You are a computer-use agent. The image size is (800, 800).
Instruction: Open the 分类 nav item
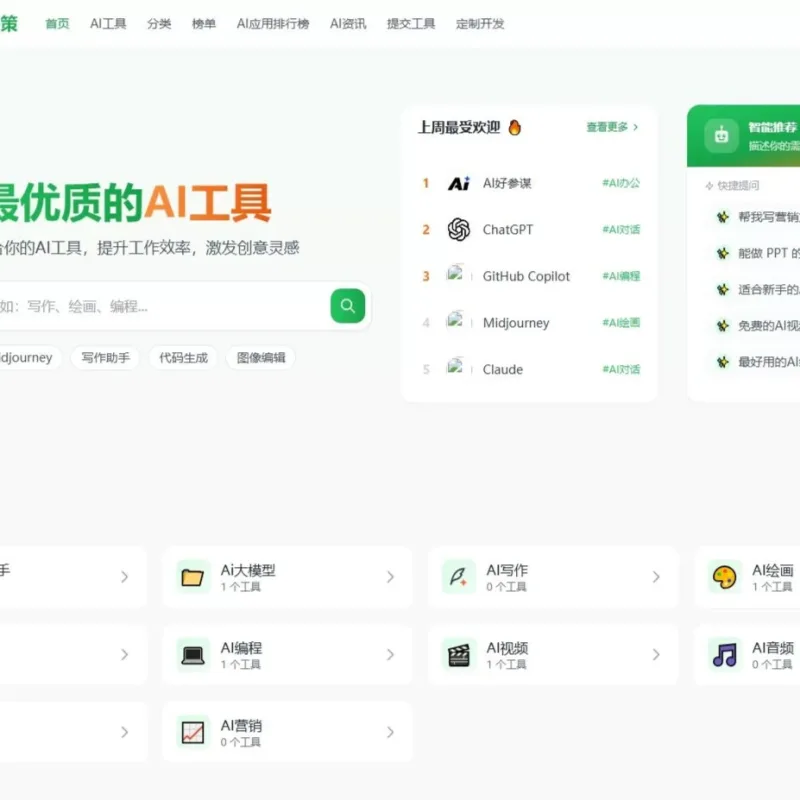pyautogui.click(x=159, y=24)
